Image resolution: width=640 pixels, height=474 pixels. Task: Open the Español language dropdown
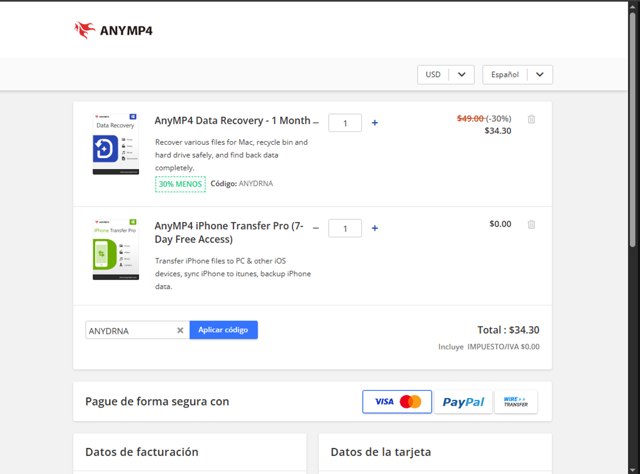517,75
